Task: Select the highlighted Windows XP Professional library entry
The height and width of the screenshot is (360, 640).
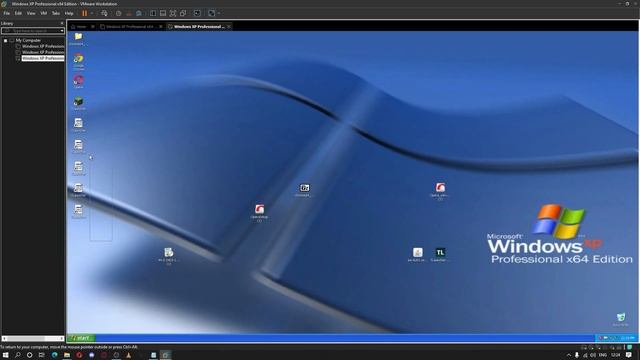Action: [x=43, y=58]
